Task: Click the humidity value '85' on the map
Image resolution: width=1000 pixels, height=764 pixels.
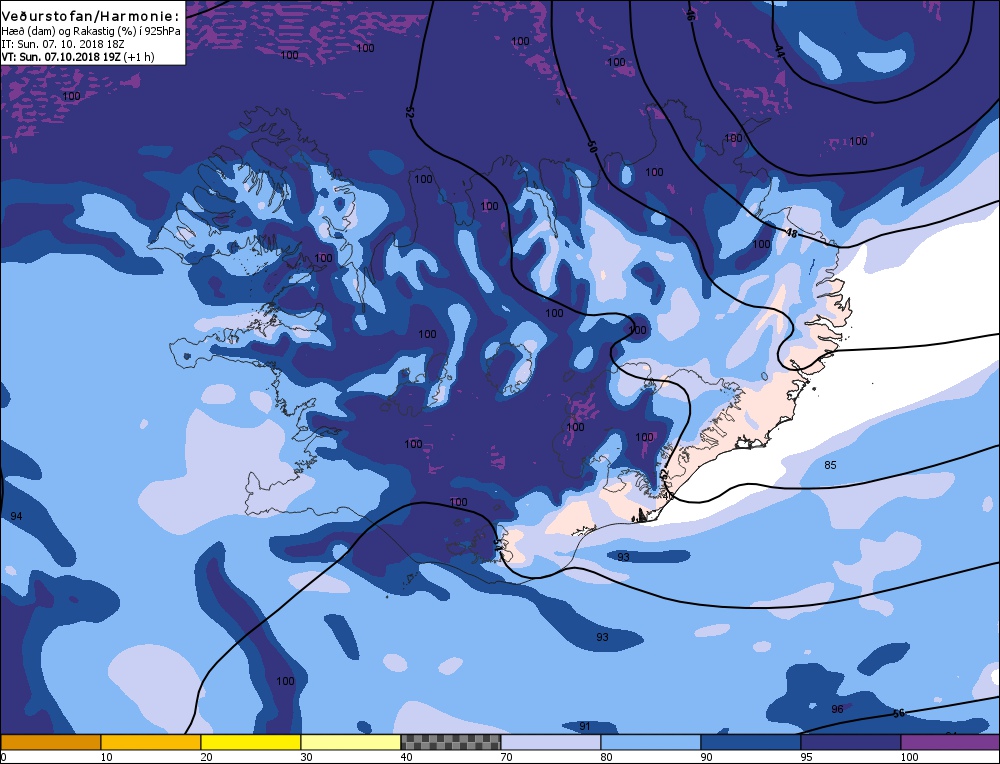Action: click(x=830, y=465)
